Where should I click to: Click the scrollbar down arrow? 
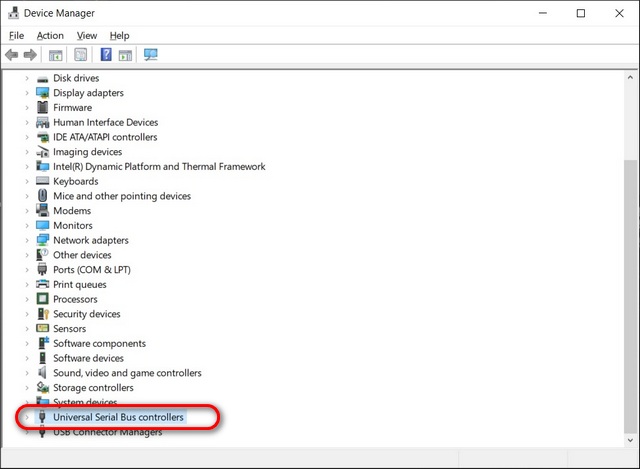click(630, 440)
